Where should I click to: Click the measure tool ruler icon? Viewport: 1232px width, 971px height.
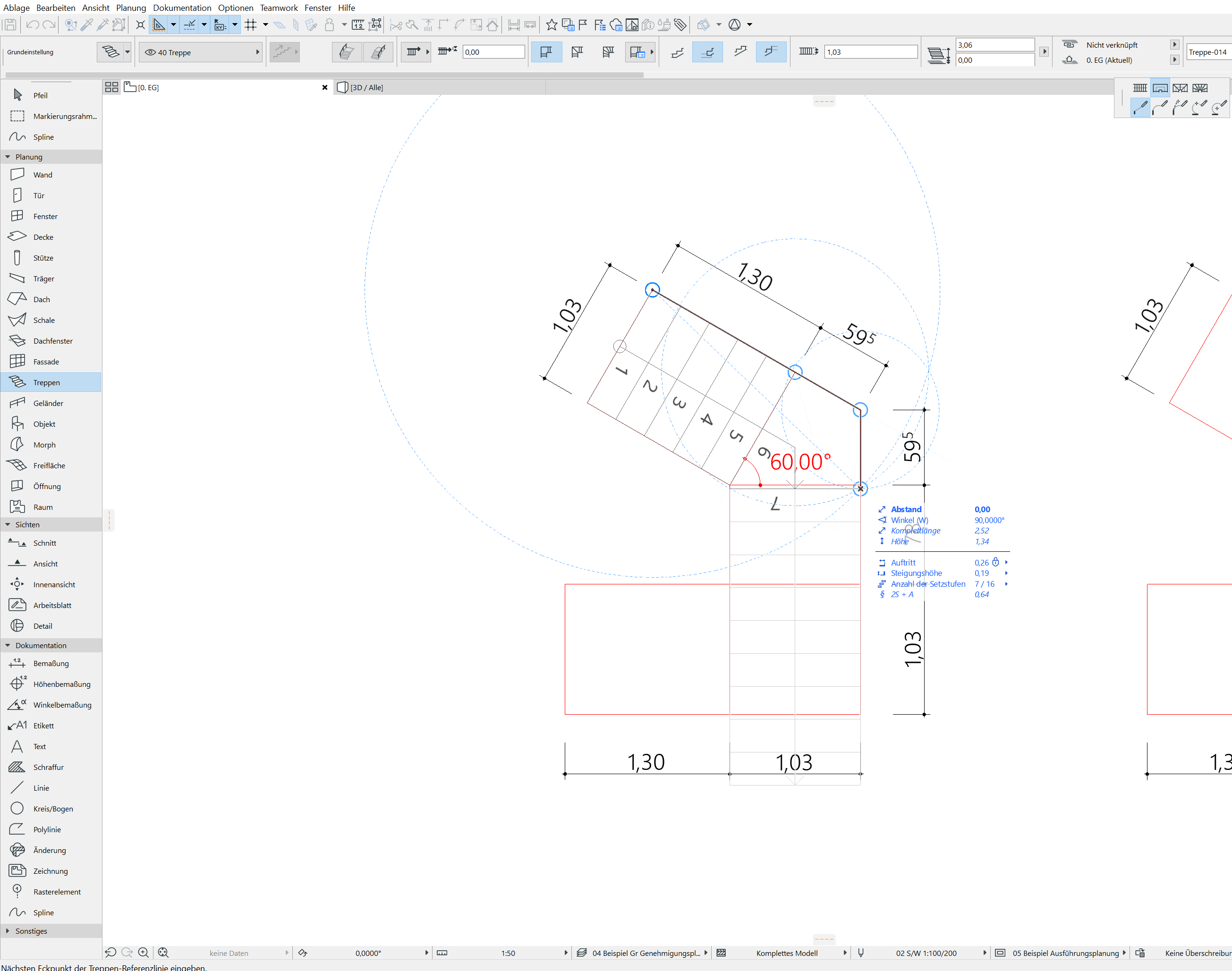pos(358,25)
